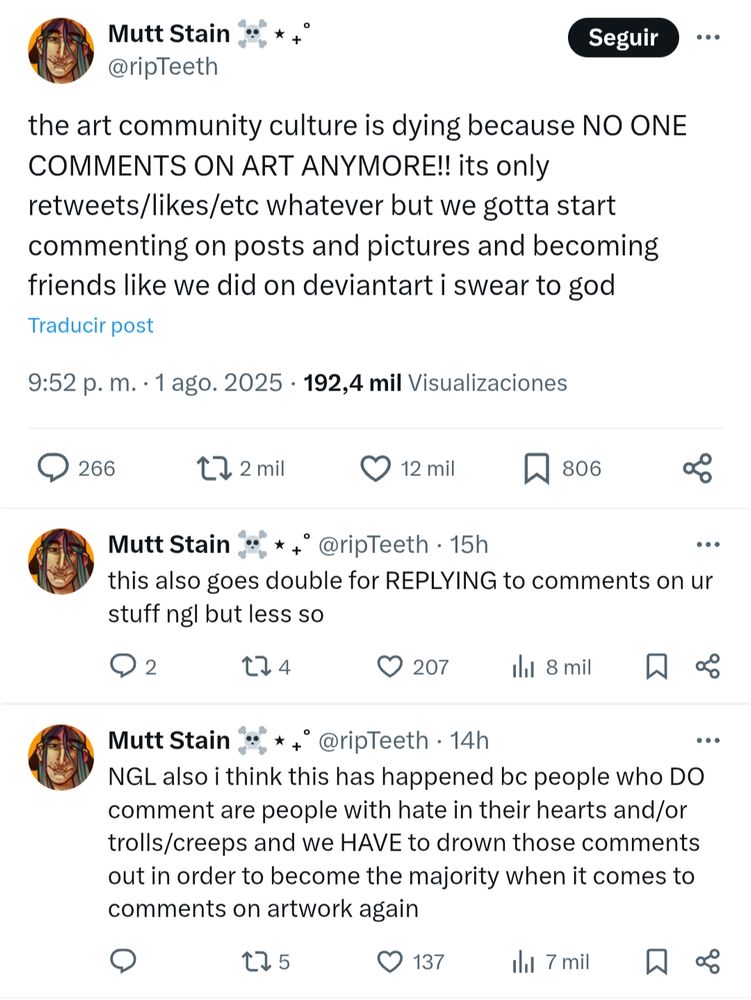
Task: Click the Seguir follow button
Action: click(x=623, y=38)
